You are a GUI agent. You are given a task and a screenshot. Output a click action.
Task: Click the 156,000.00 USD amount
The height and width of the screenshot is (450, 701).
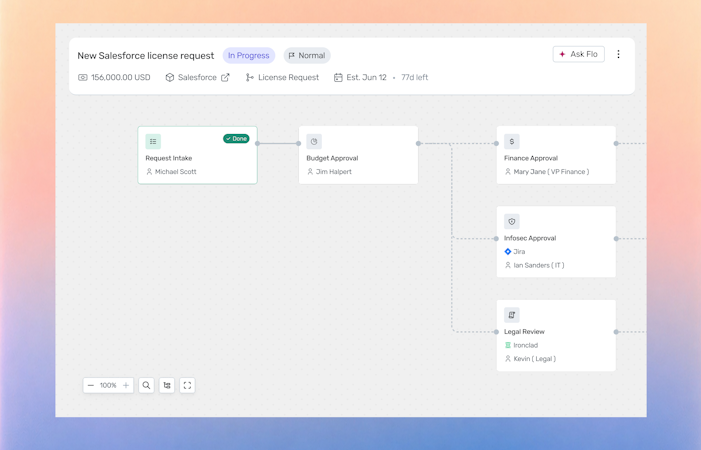coord(121,77)
